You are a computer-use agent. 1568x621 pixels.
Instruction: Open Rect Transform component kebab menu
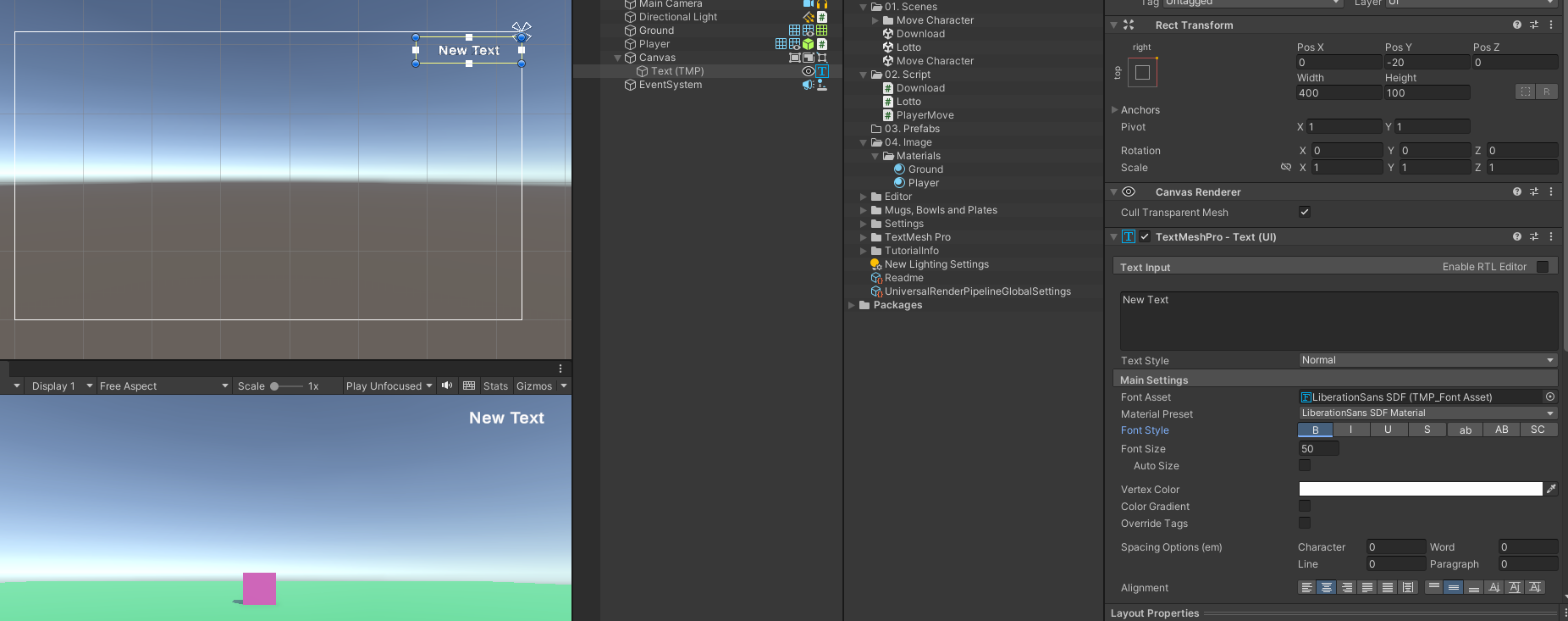(1551, 25)
